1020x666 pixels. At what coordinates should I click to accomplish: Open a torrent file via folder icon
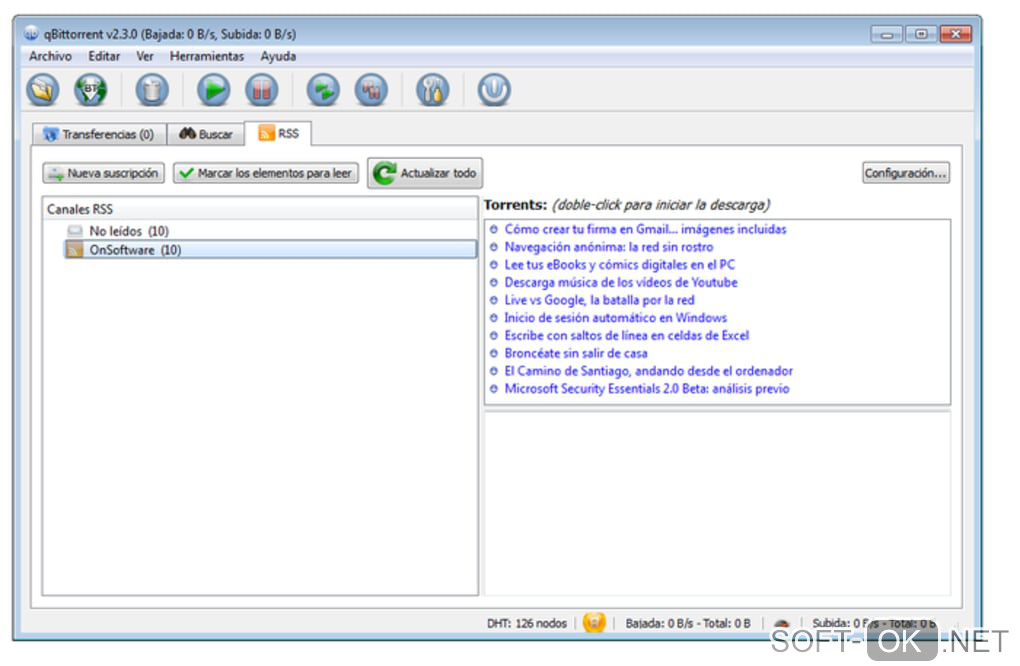point(43,90)
